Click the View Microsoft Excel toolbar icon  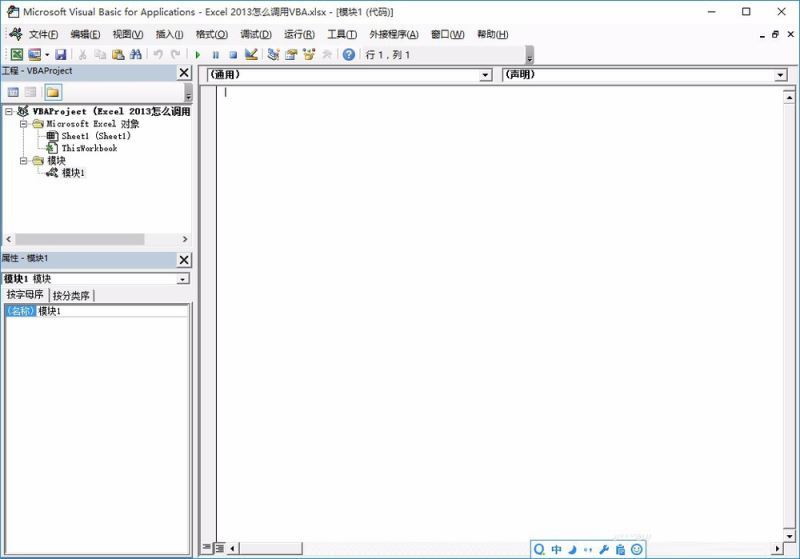tap(16, 55)
